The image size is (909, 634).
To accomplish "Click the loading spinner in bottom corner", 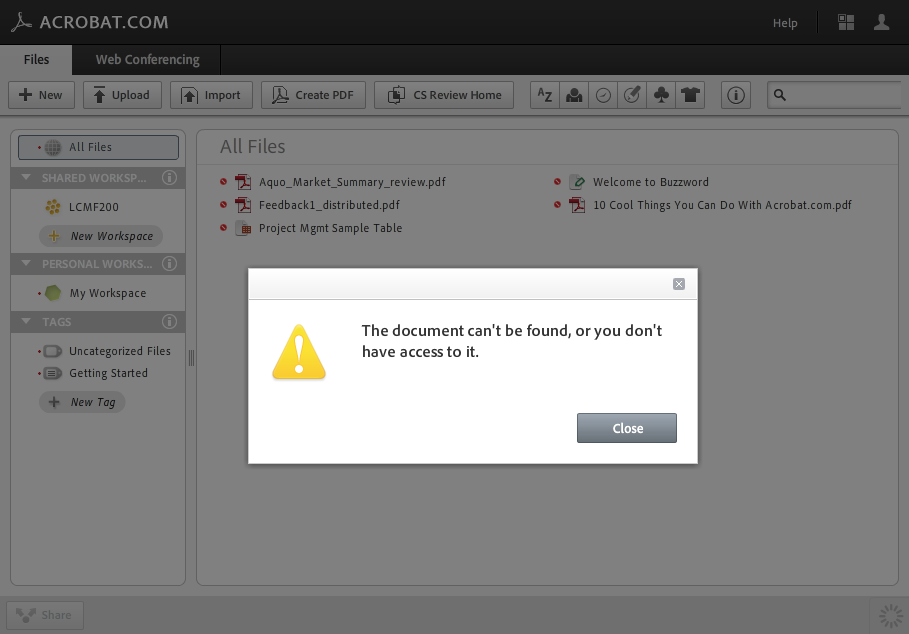I will [x=890, y=616].
